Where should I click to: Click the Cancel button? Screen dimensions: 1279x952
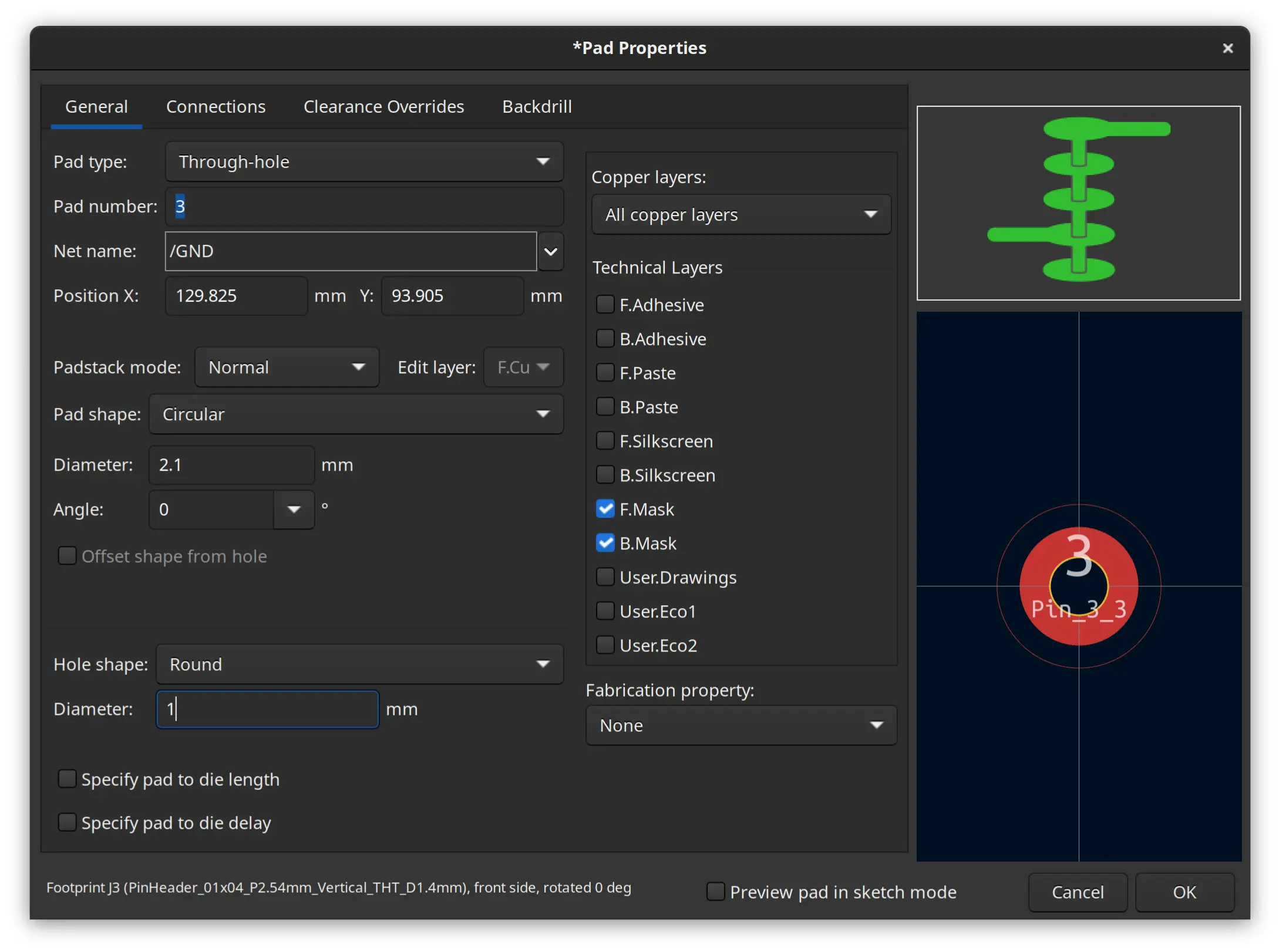click(x=1077, y=892)
